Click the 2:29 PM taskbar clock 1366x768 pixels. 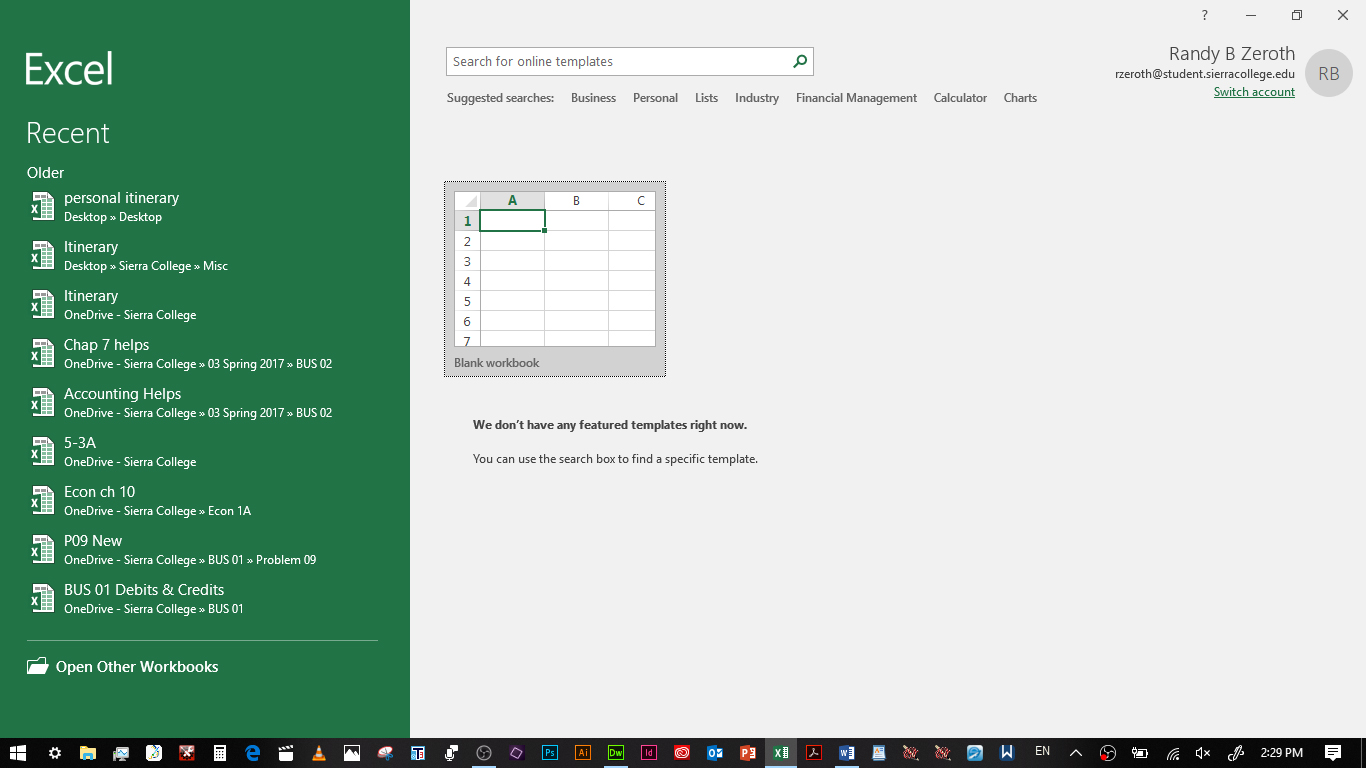tap(1281, 753)
